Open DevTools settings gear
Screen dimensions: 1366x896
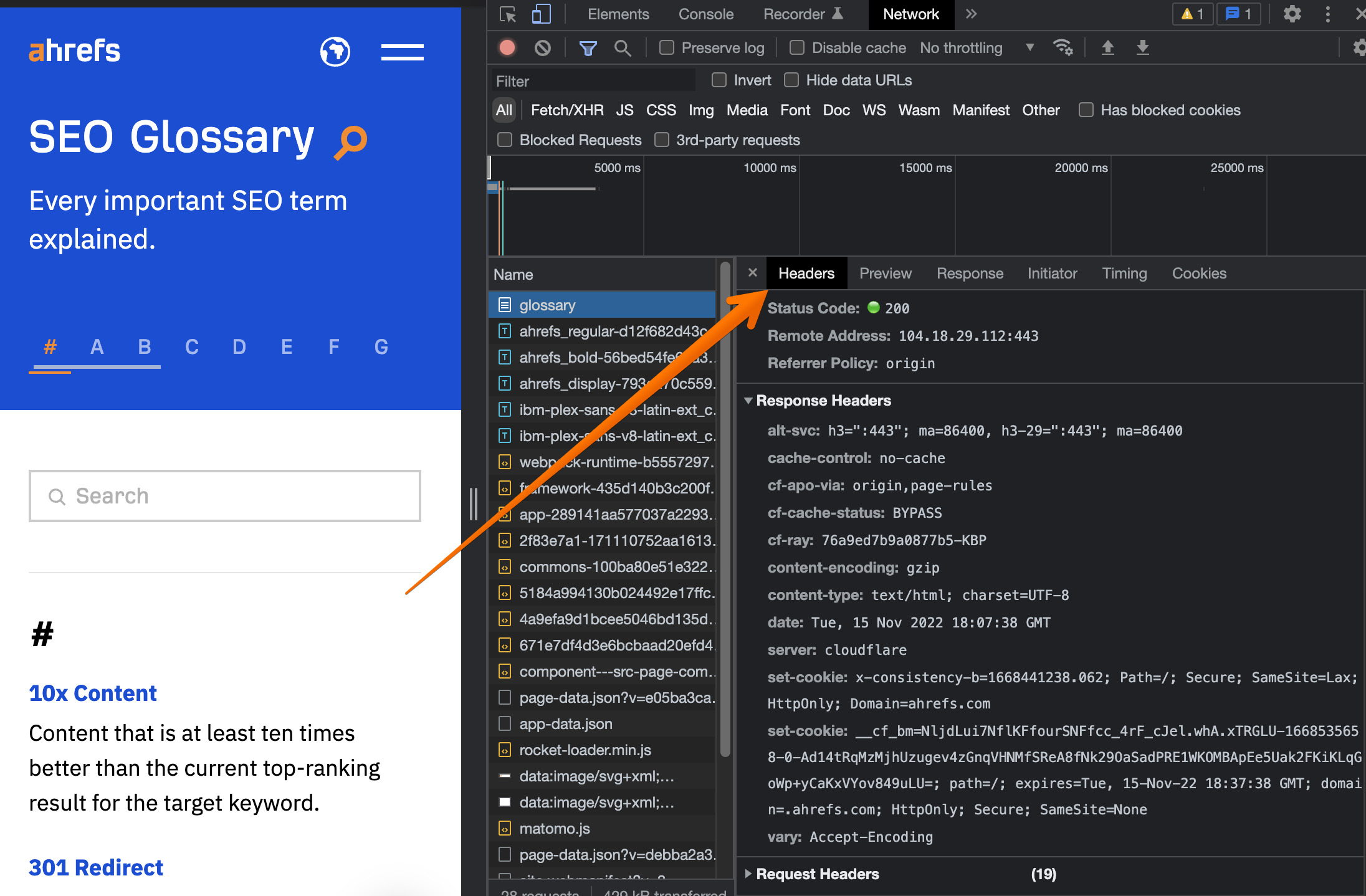pos(1291,14)
